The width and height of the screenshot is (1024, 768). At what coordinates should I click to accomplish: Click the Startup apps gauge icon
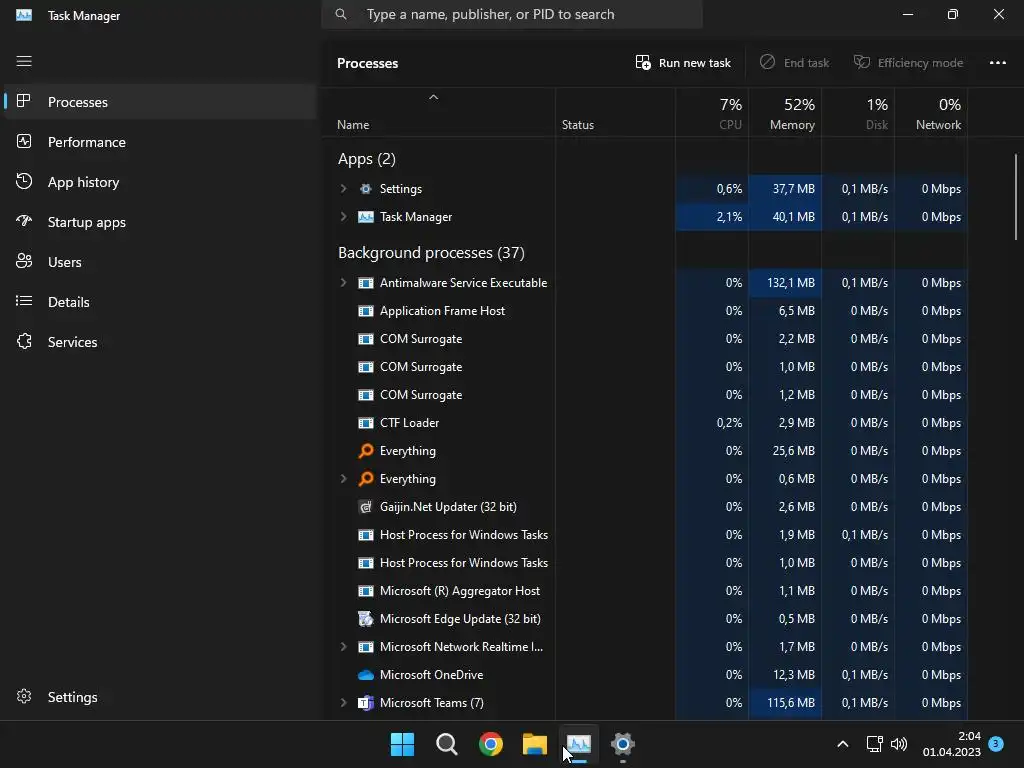(24, 221)
